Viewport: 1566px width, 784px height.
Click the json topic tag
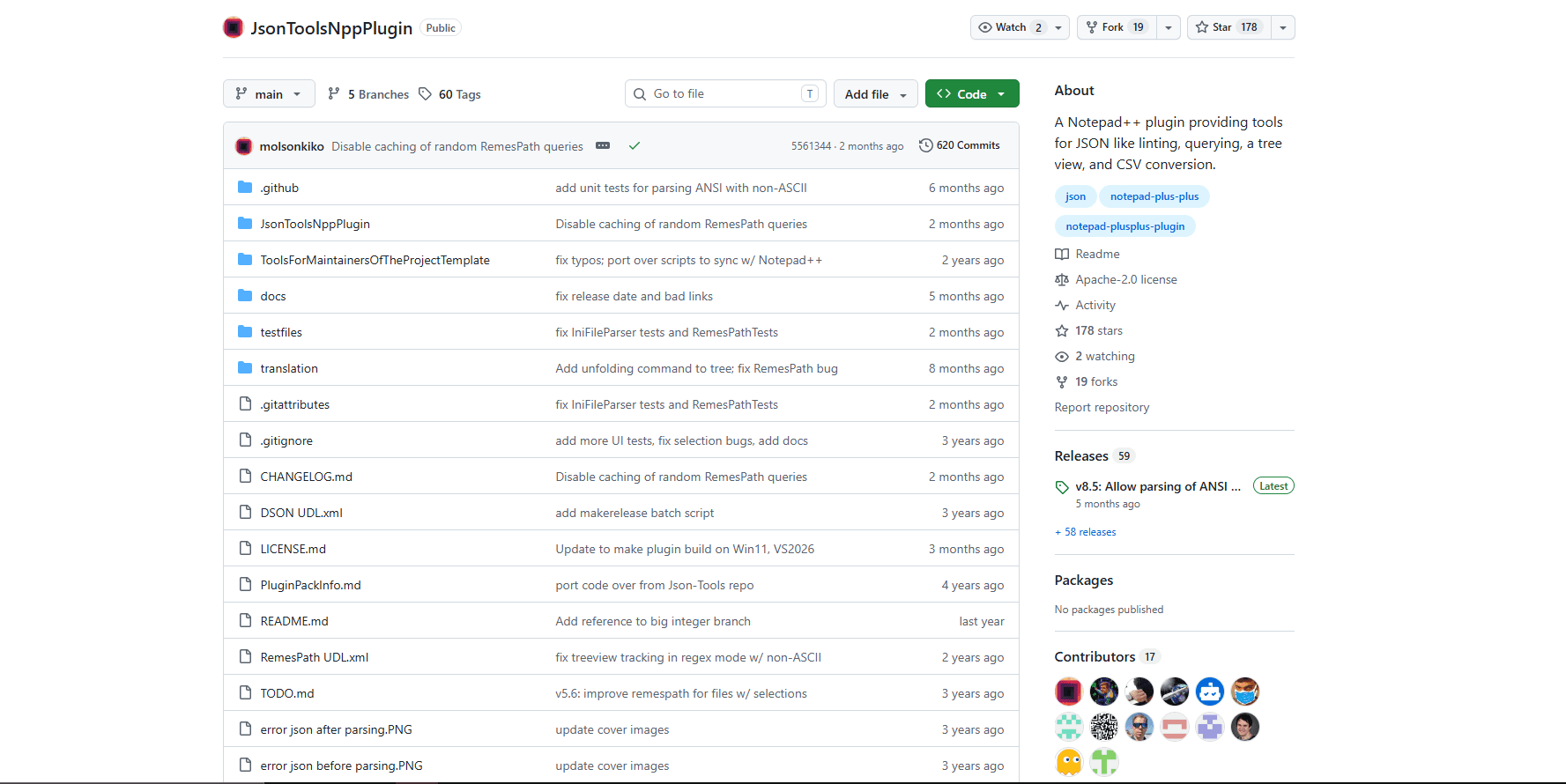click(1075, 196)
